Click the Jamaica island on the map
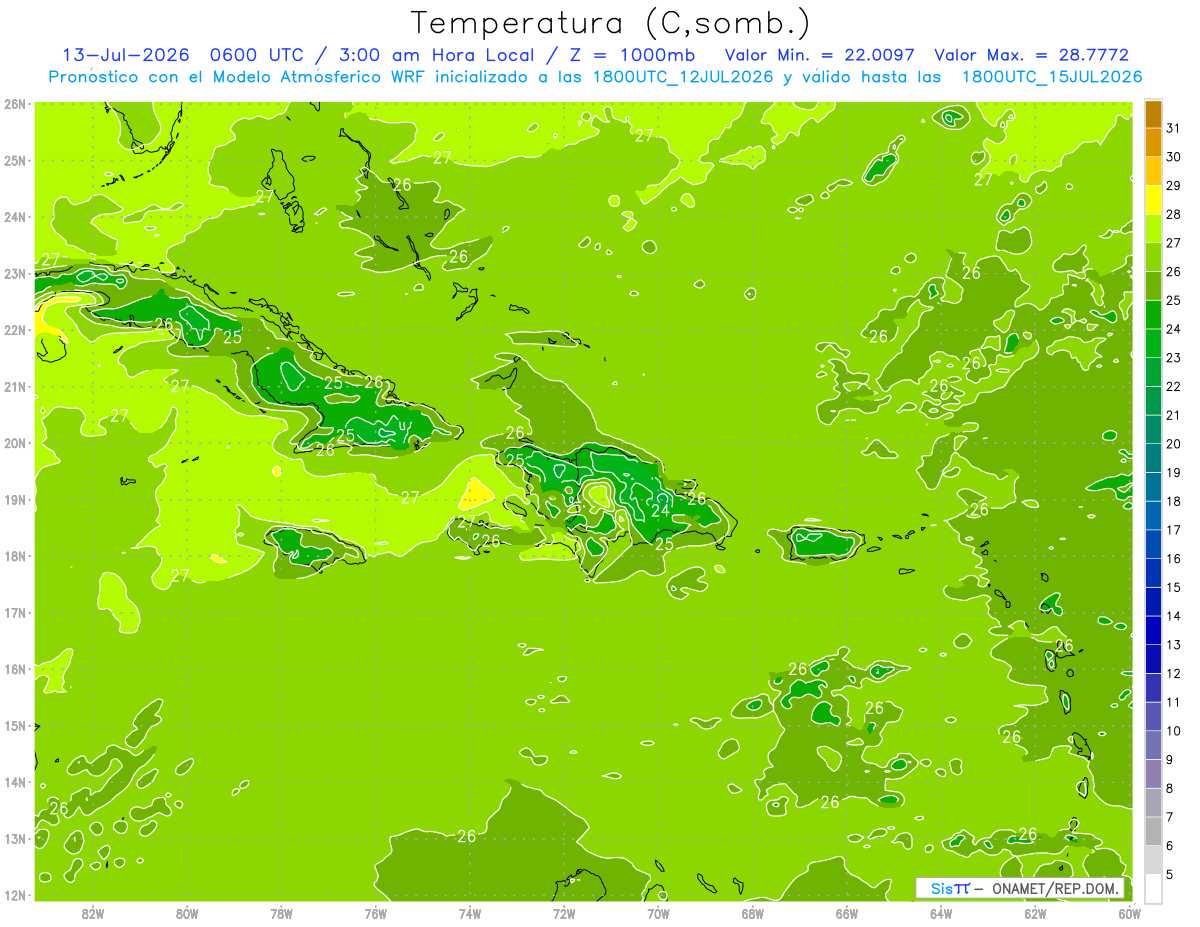Image resolution: width=1200 pixels, height=927 pixels. point(315,548)
